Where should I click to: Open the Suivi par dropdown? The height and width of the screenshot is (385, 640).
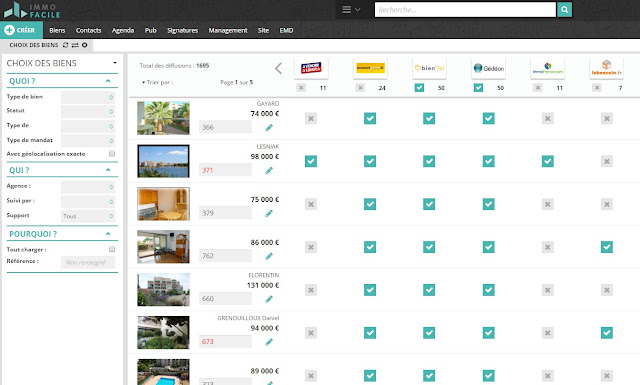click(88, 201)
